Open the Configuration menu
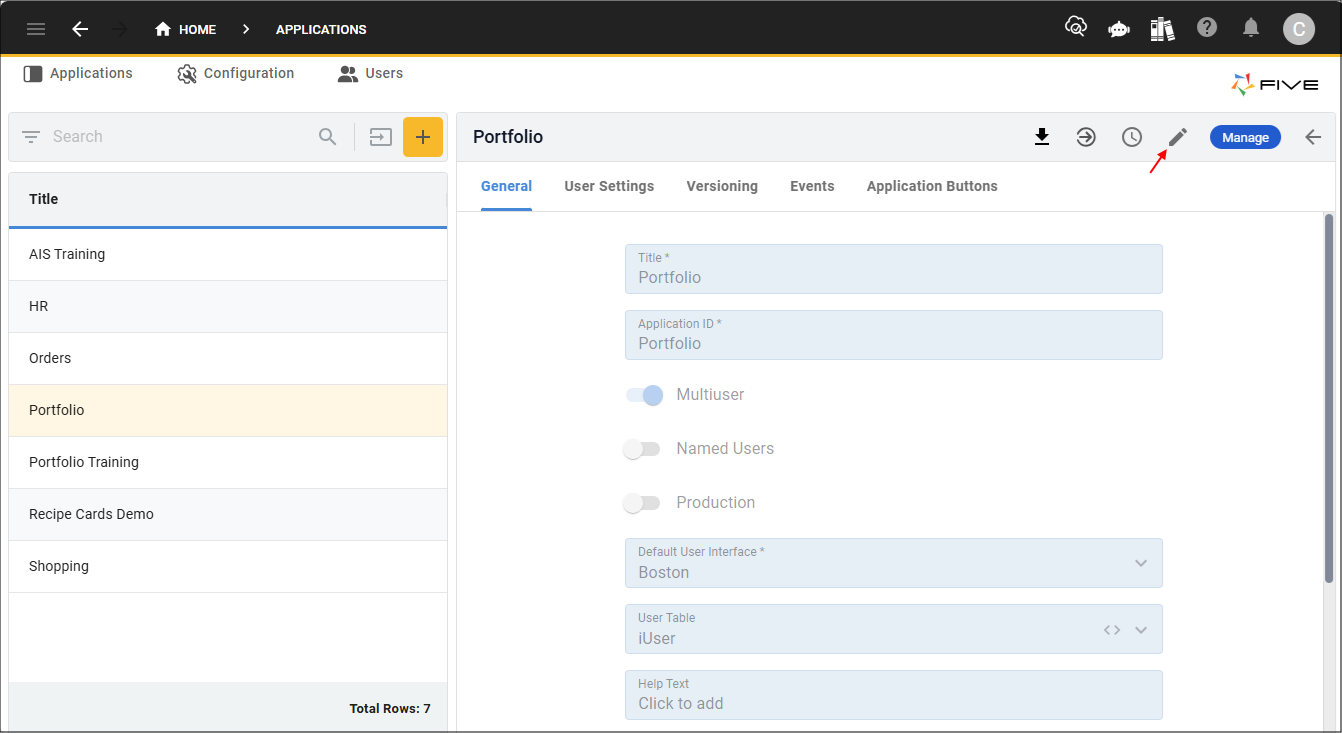This screenshot has height=733, width=1342. click(236, 73)
